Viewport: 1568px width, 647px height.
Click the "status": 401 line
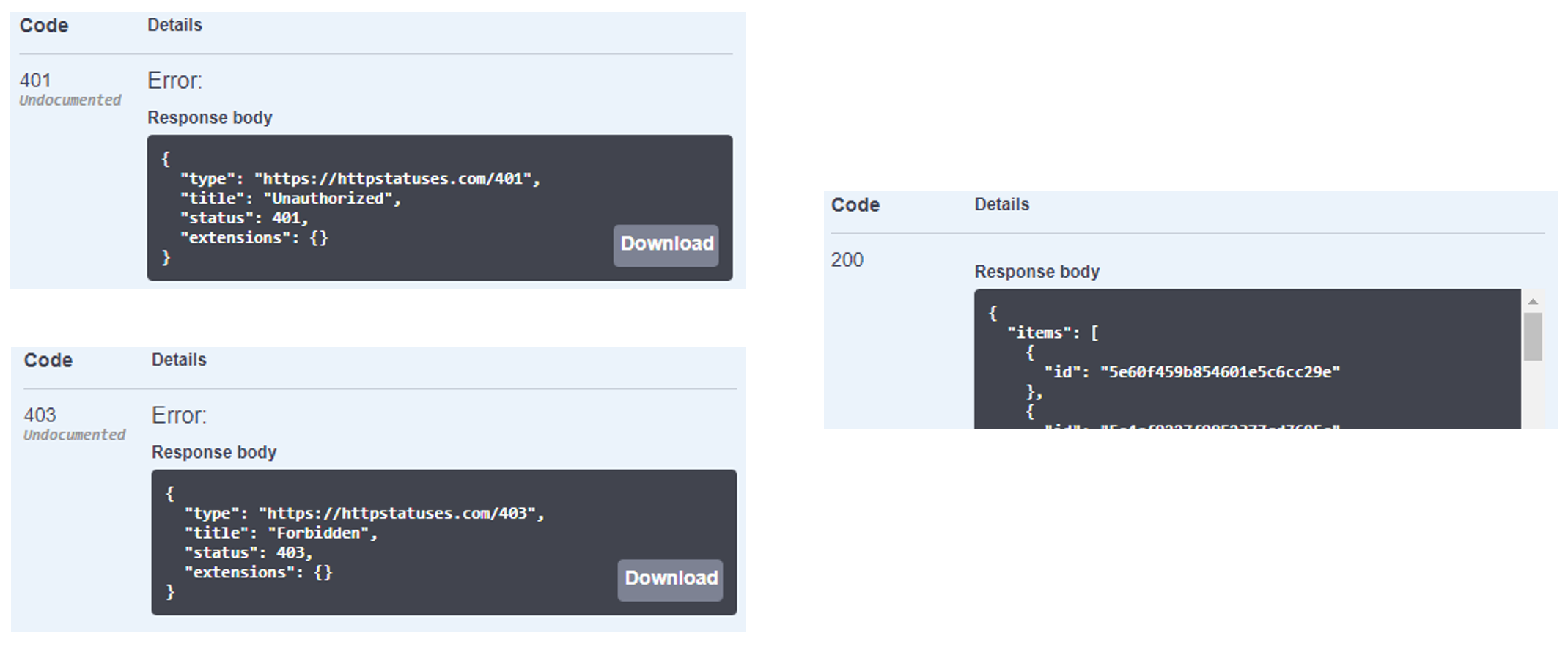(x=244, y=218)
